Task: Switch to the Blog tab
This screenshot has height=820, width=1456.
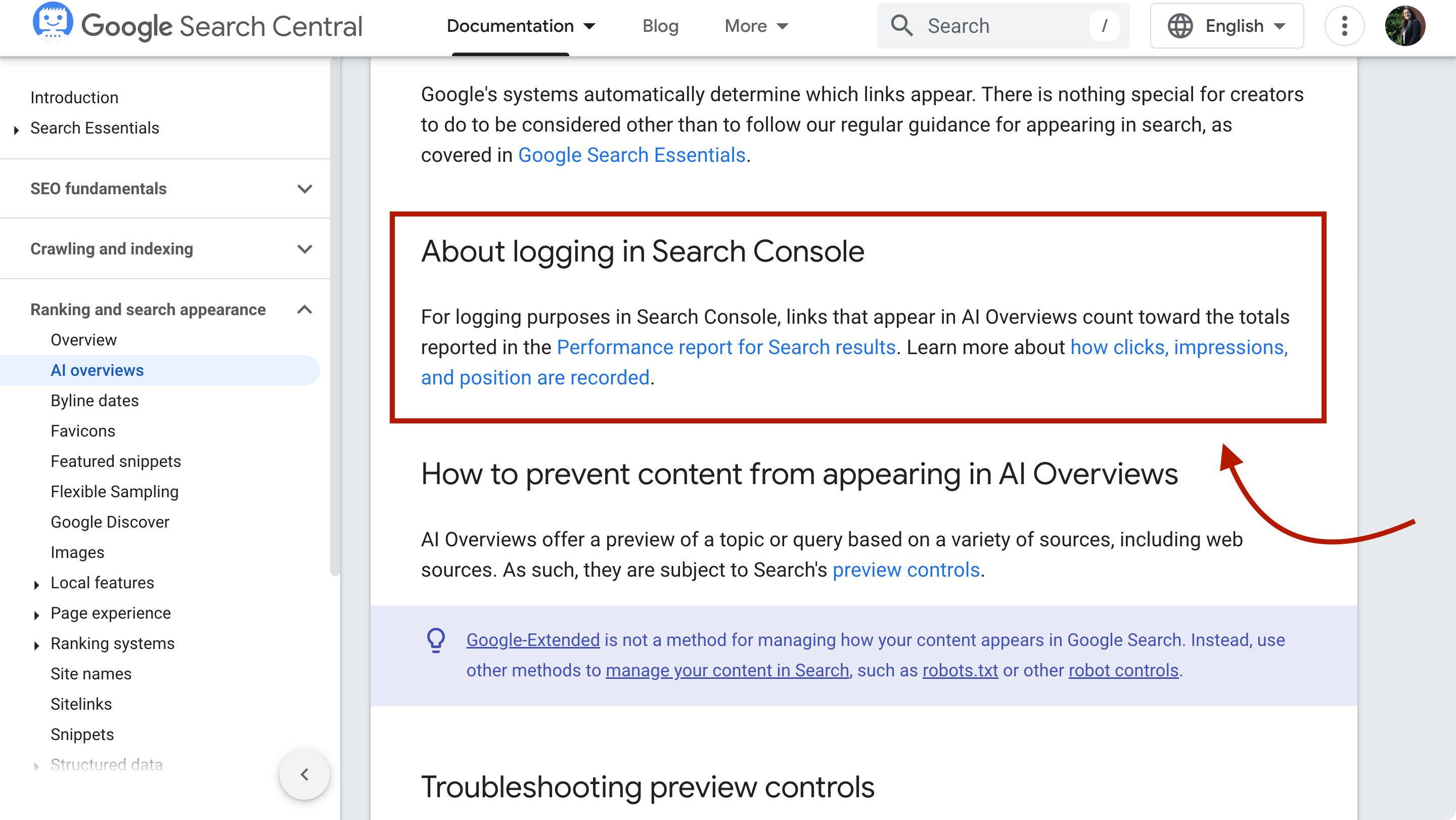Action: tap(660, 26)
